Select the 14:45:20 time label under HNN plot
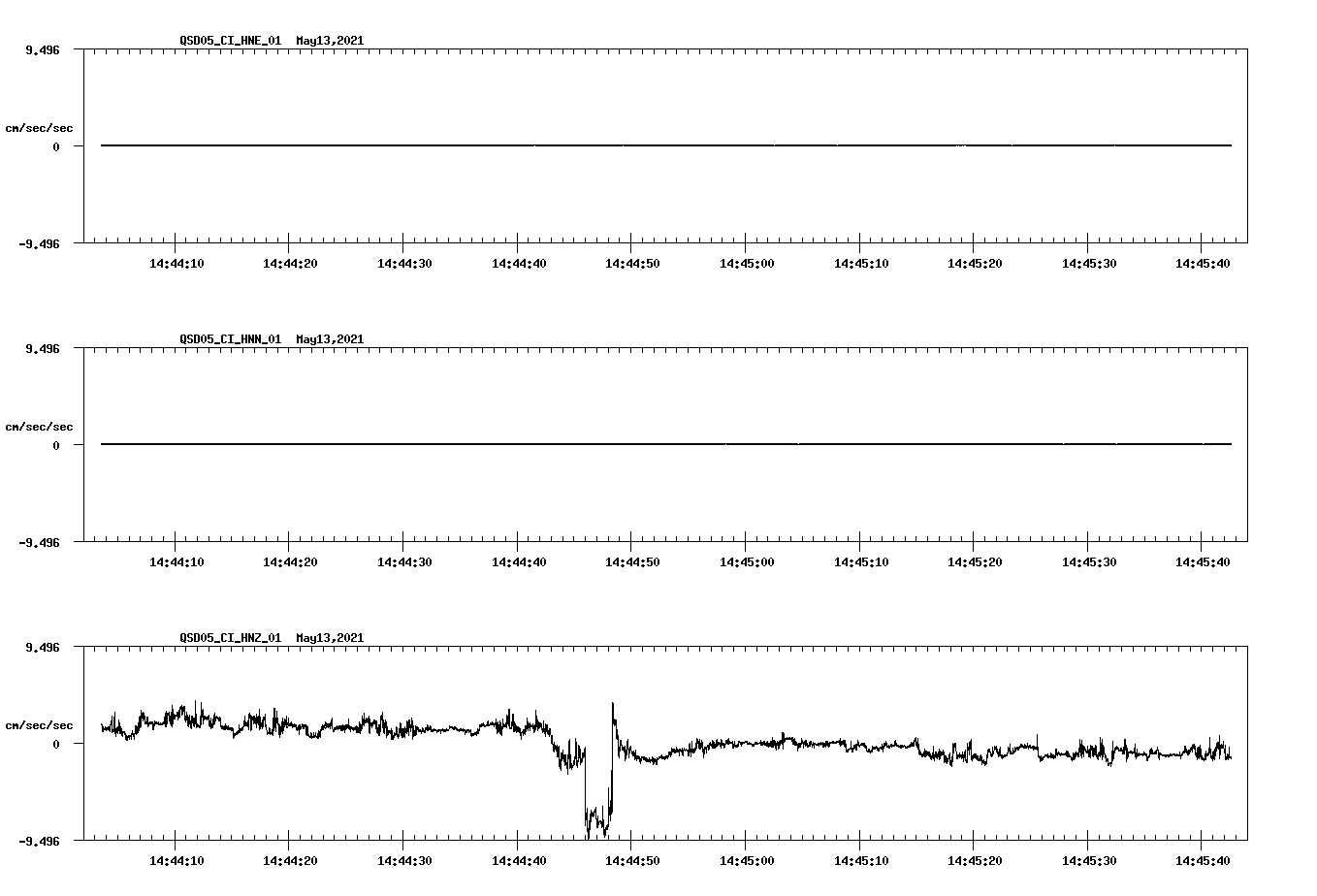1317x896 pixels. 975,562
